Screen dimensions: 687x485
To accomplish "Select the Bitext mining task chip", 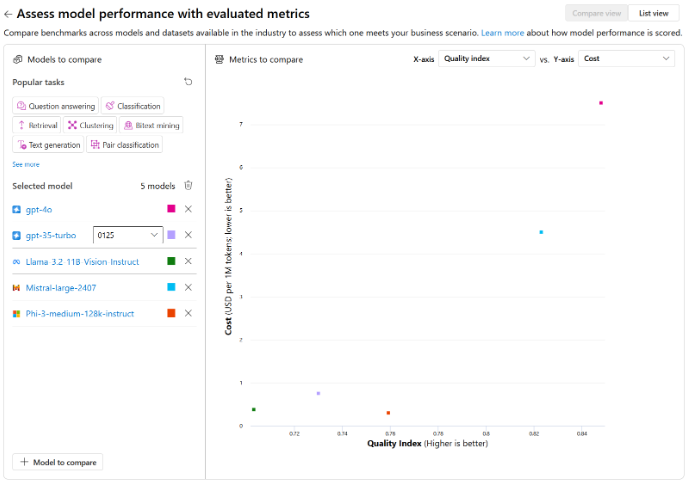I will coord(151,125).
